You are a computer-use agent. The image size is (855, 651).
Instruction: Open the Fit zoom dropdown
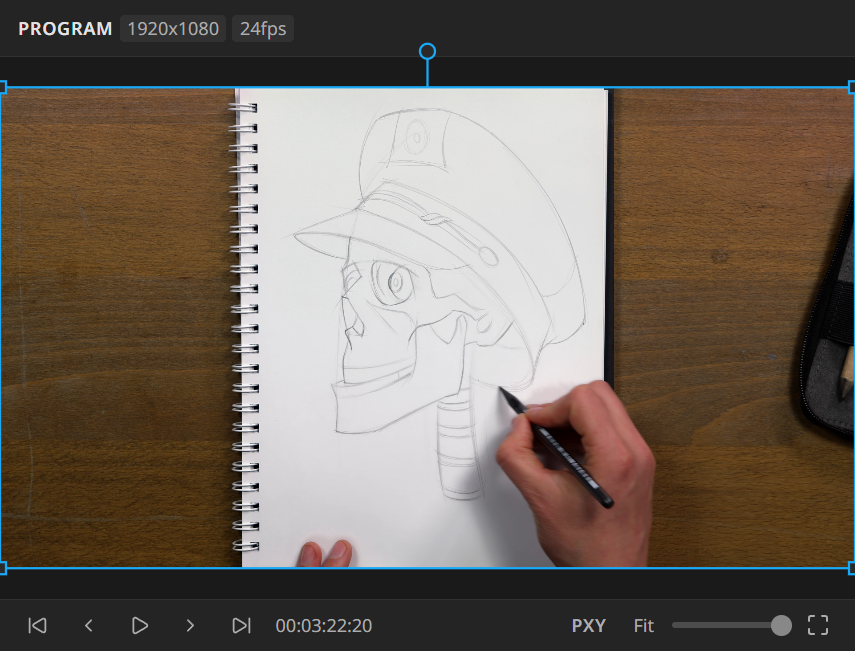[643, 625]
